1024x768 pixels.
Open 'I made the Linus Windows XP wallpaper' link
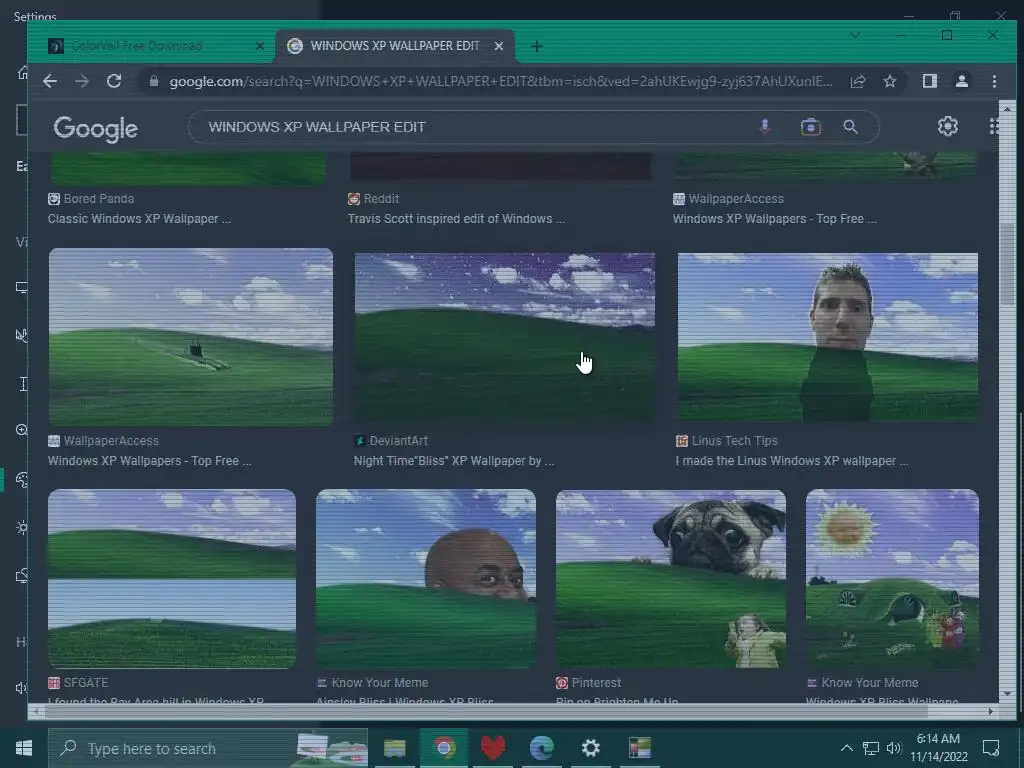click(x=792, y=461)
